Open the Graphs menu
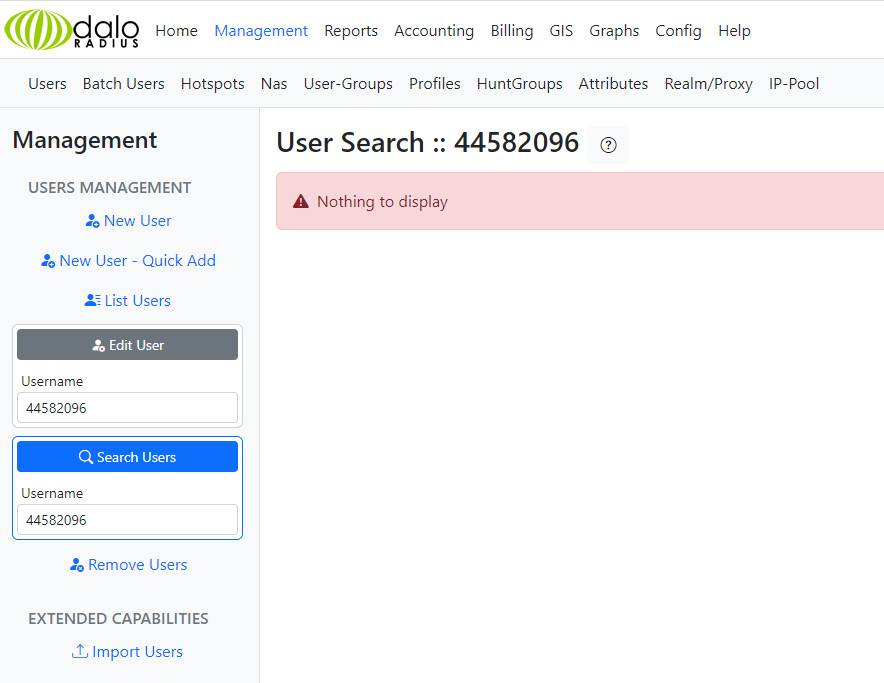 (614, 30)
